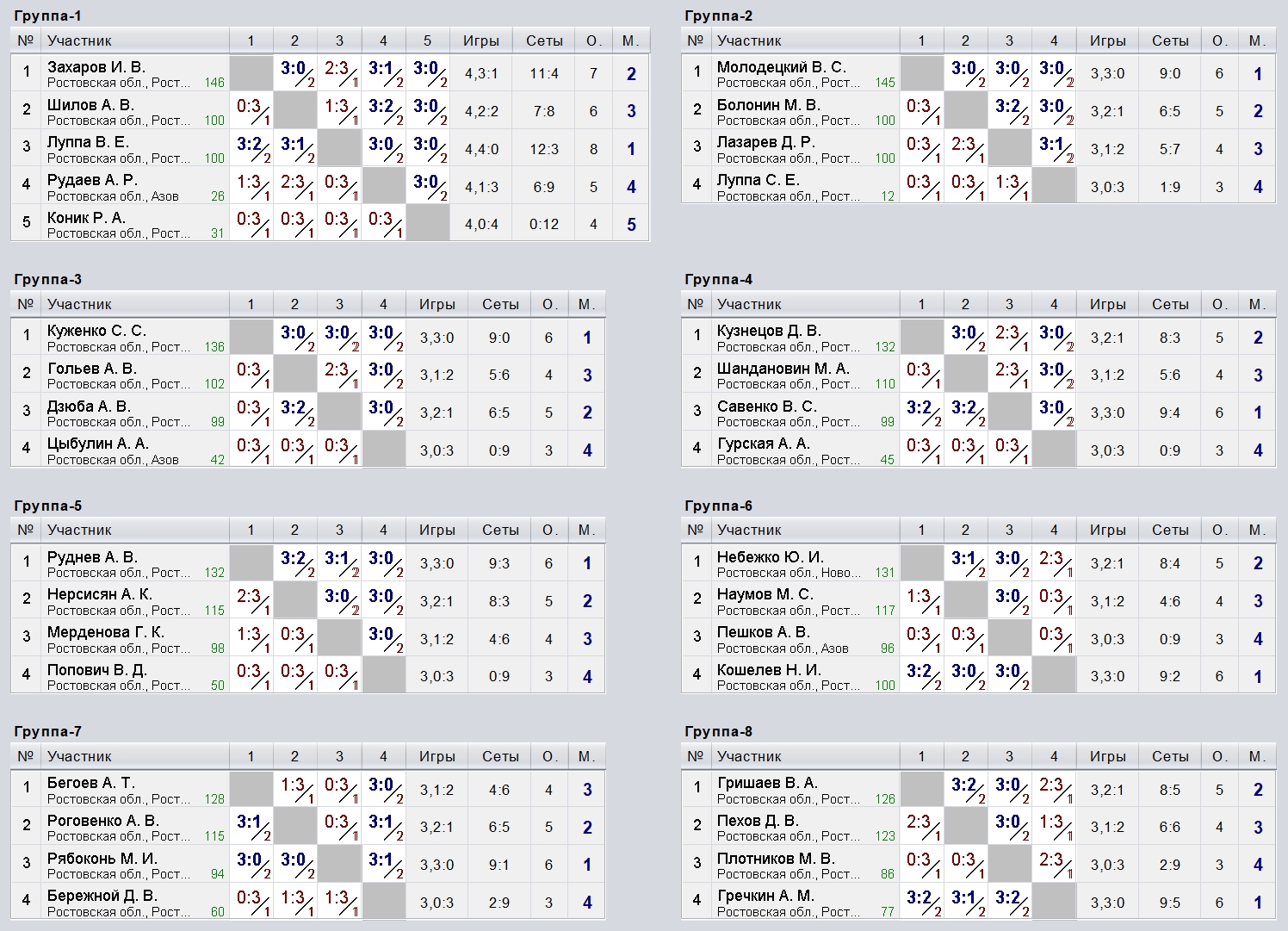Open participant Захаров И. В. in Группа-1
Screen dimensions: 1288x931
[x=96, y=67]
